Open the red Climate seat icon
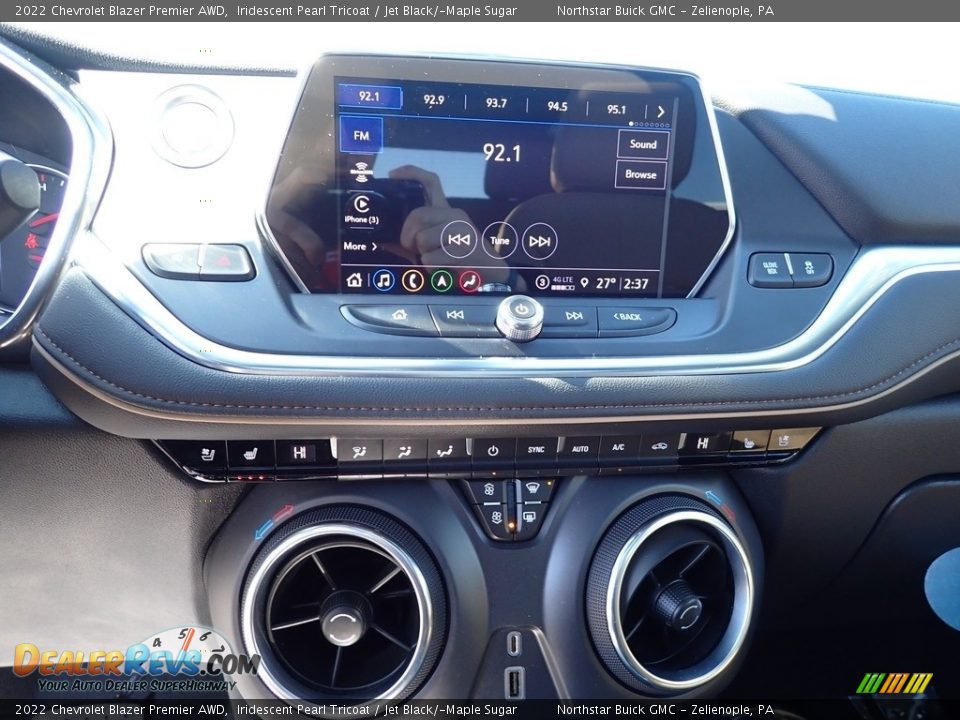This screenshot has height=720, width=960. click(x=470, y=282)
